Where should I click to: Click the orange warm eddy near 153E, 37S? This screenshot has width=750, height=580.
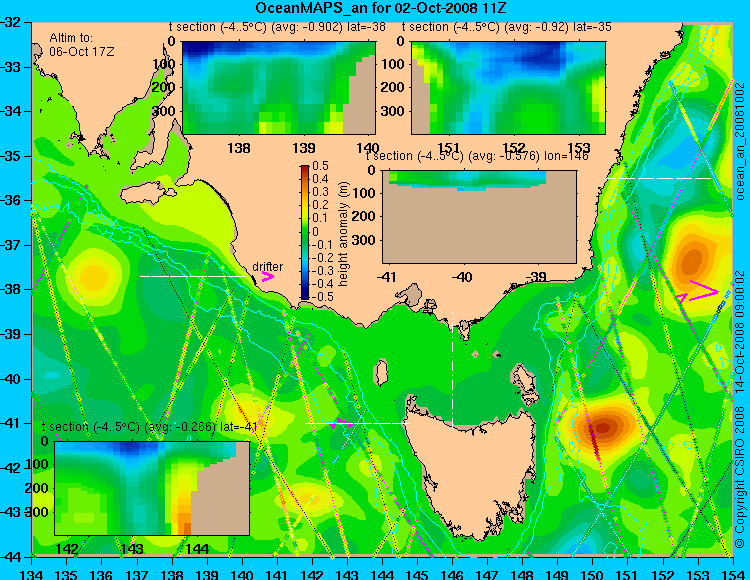pos(692,262)
